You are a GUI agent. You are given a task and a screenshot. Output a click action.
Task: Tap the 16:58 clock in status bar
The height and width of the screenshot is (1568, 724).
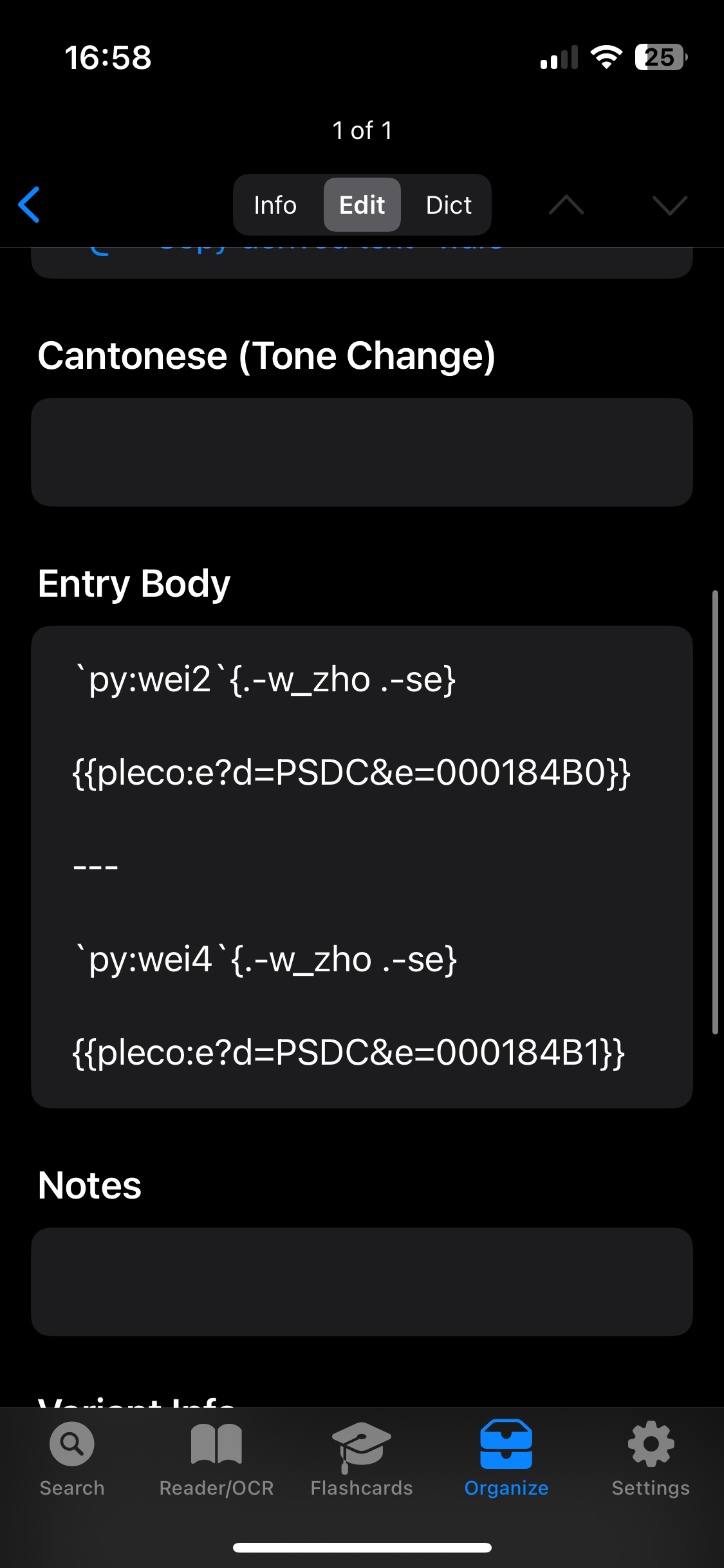(108, 57)
